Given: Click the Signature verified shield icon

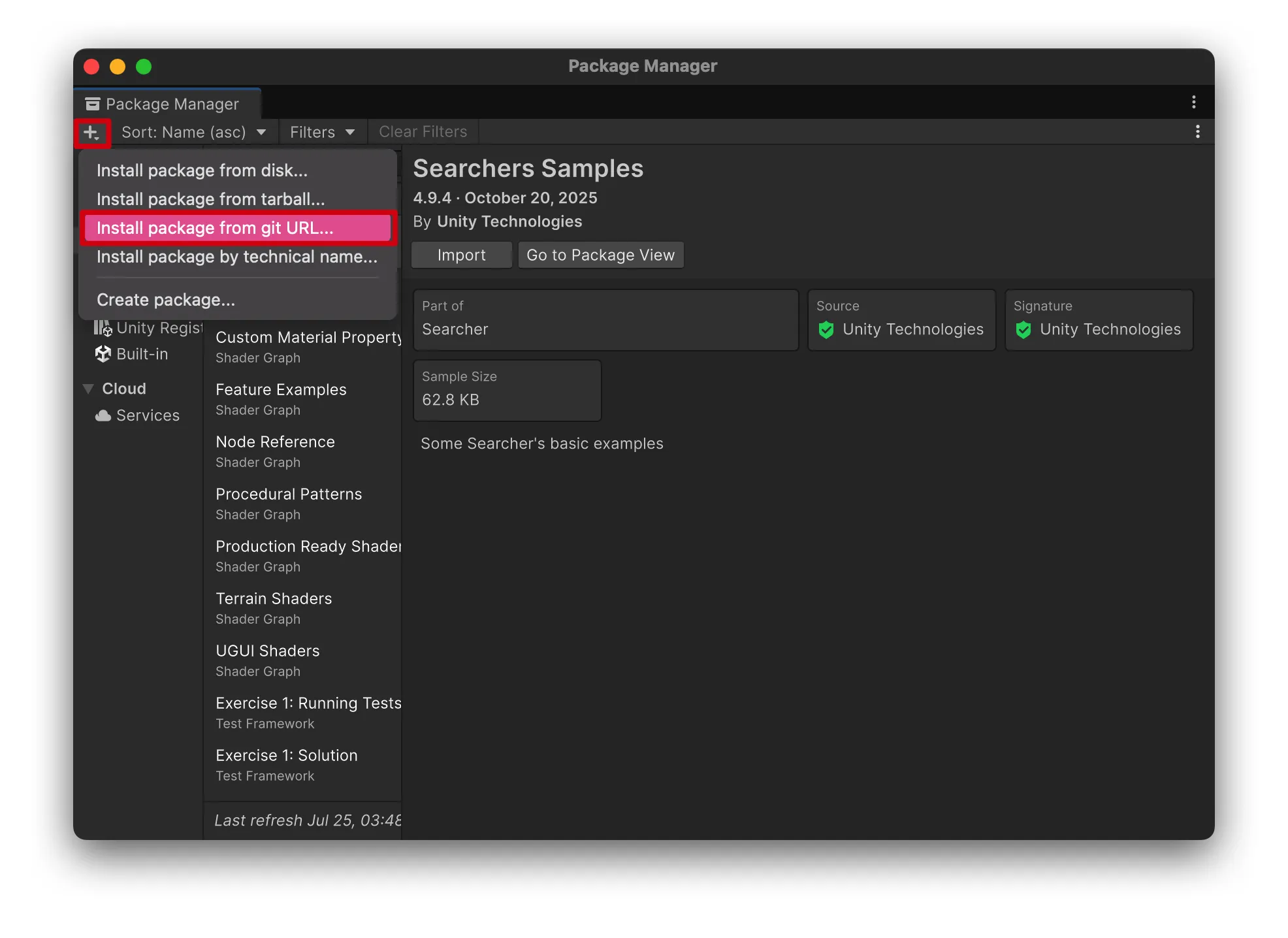Looking at the screenshot, I should pos(1023,330).
